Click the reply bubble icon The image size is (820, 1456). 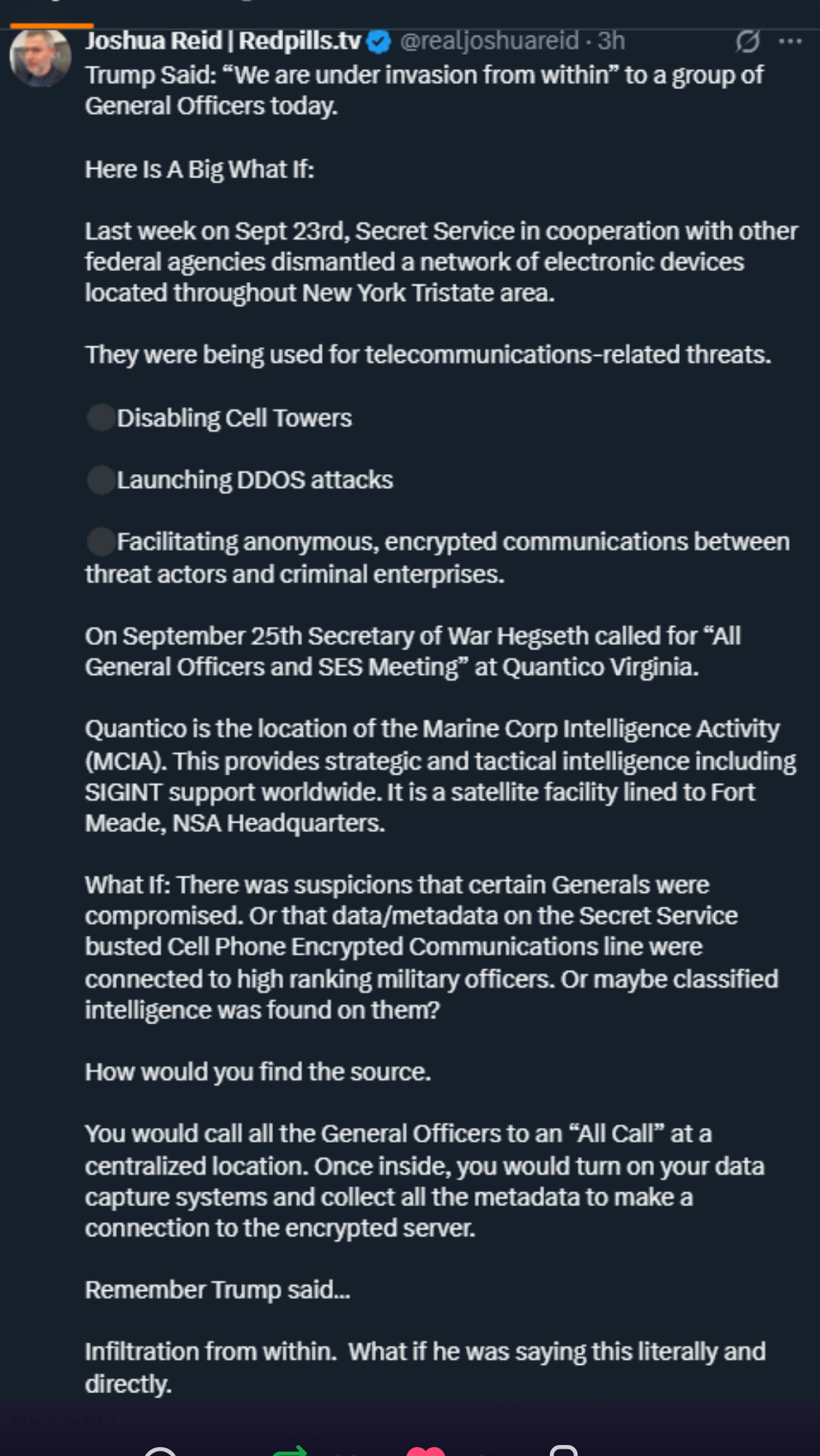click(x=160, y=1450)
